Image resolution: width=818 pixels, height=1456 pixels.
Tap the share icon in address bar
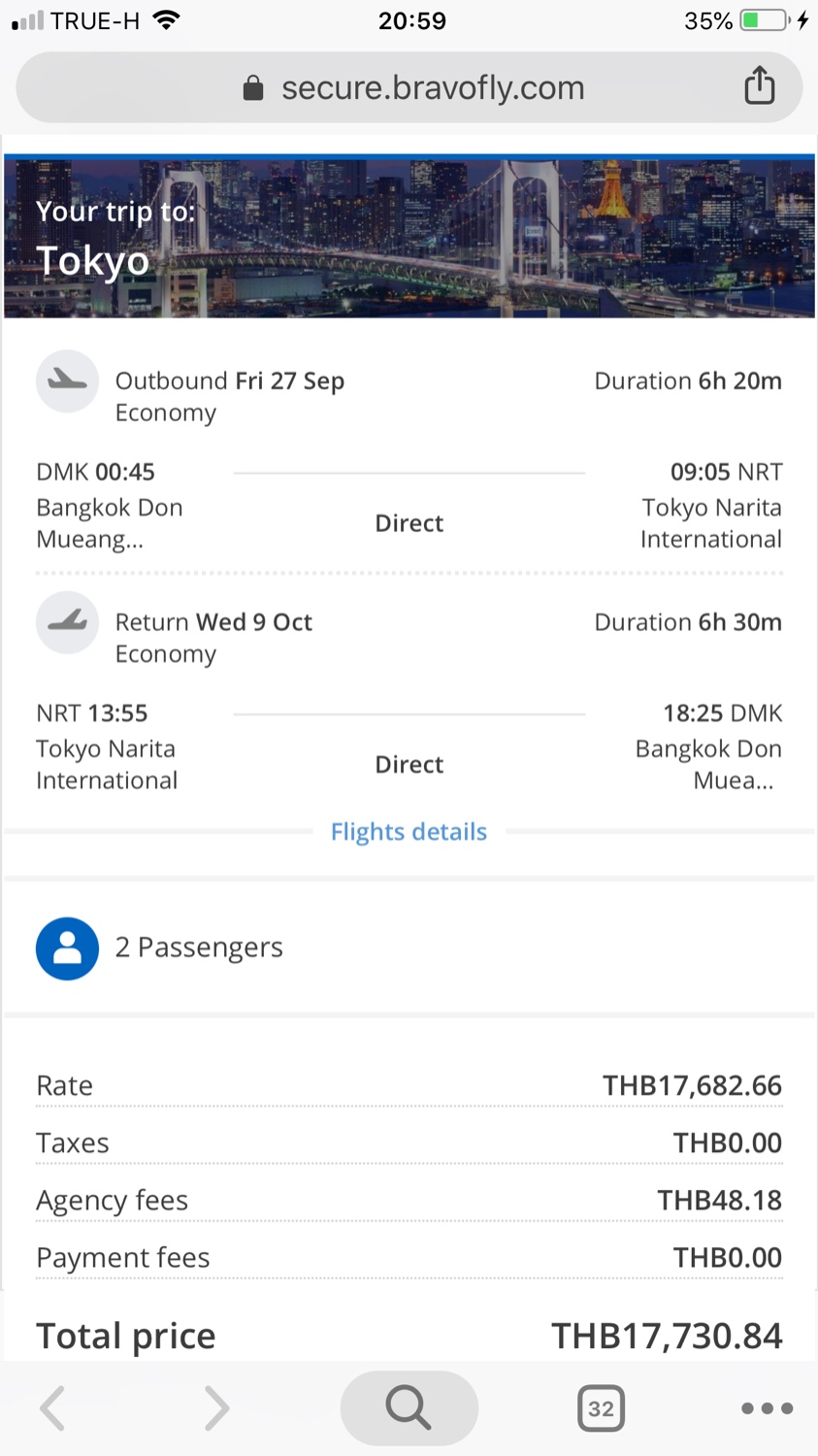coord(759,86)
